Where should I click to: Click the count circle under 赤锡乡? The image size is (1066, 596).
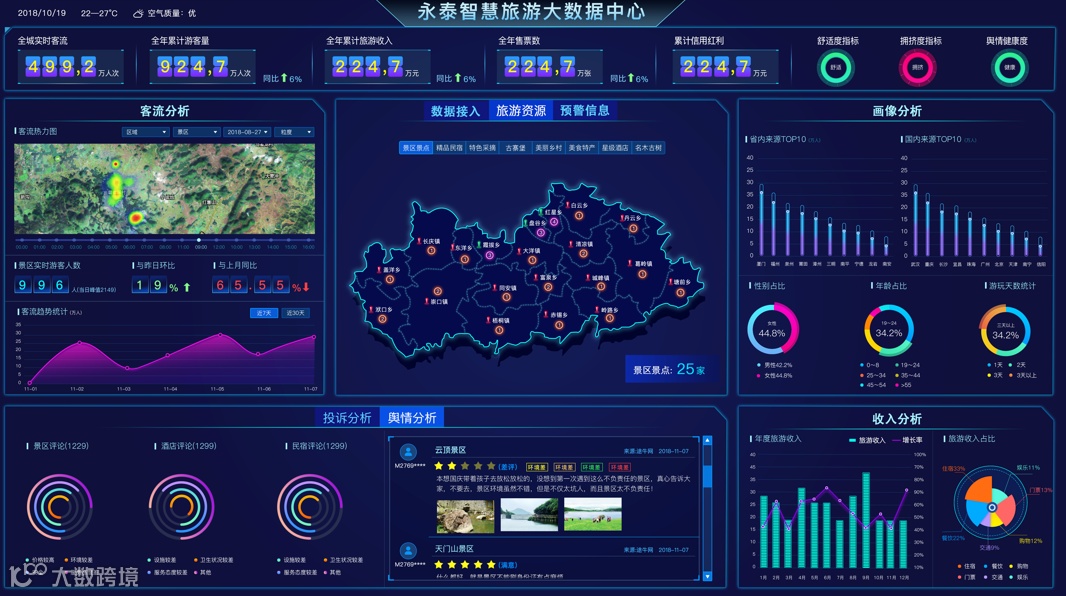click(x=559, y=325)
